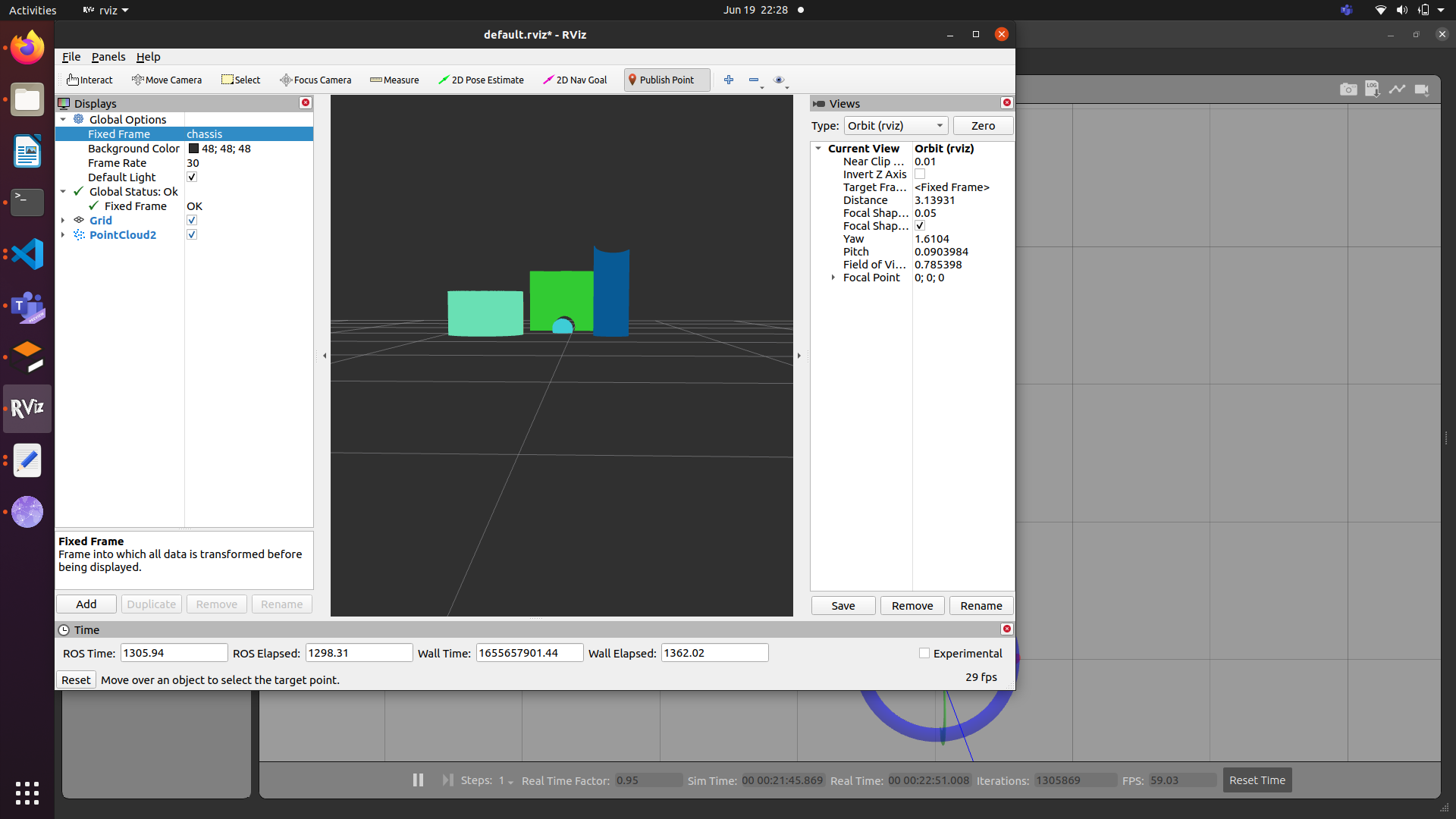Publish Point with the toolbar tool
Viewport: 1456px width, 819px height.
coord(666,80)
